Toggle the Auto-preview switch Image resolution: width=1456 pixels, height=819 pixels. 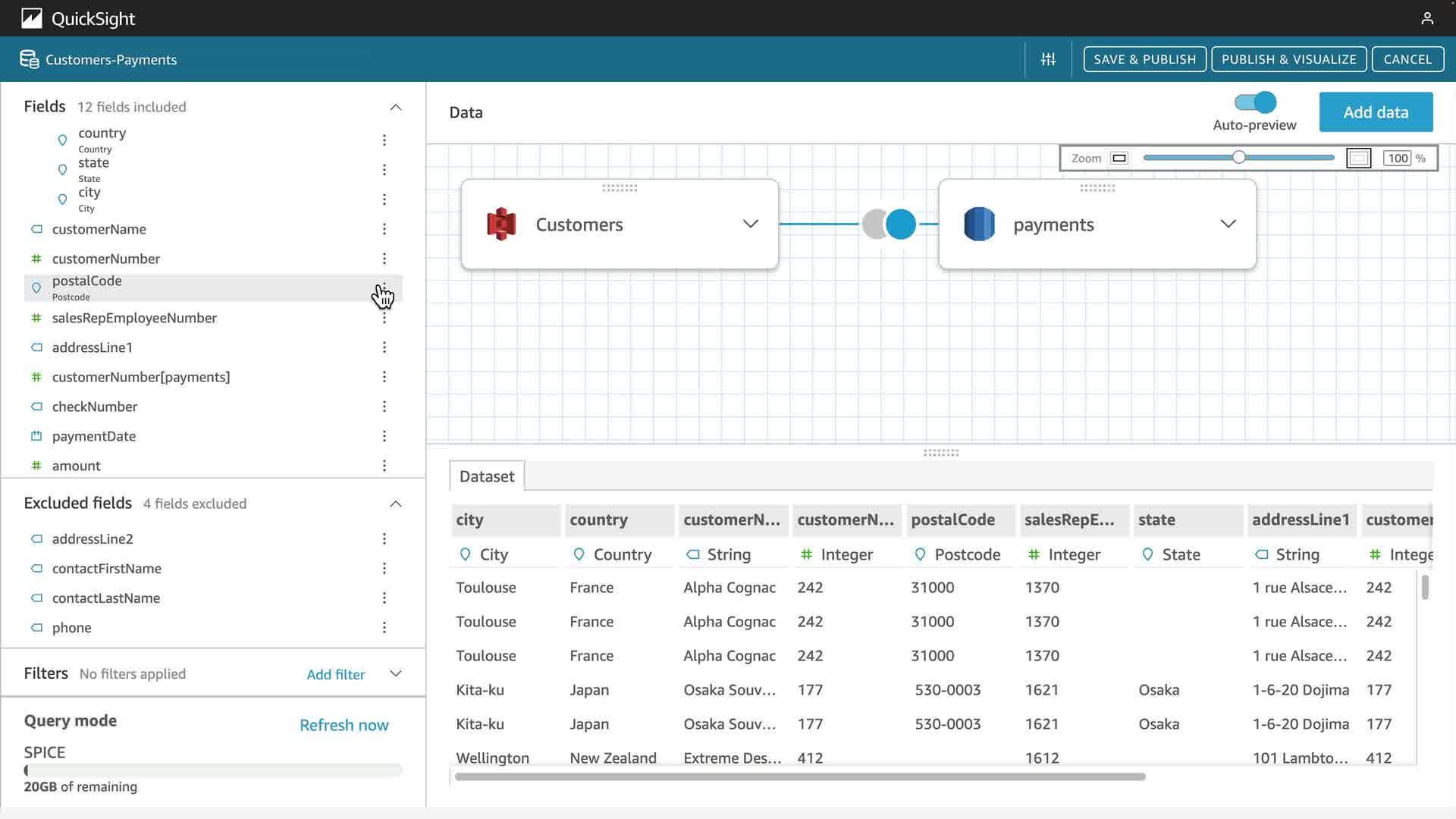1255,102
